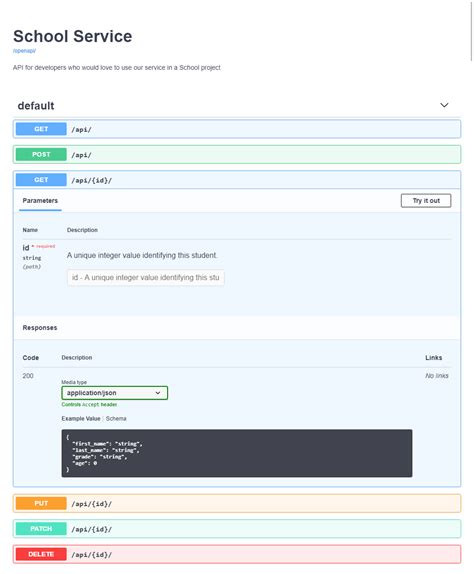This screenshot has height=574, width=474.
Task: Expand the DELETE /api/{id}/ endpoint
Action: (237, 554)
